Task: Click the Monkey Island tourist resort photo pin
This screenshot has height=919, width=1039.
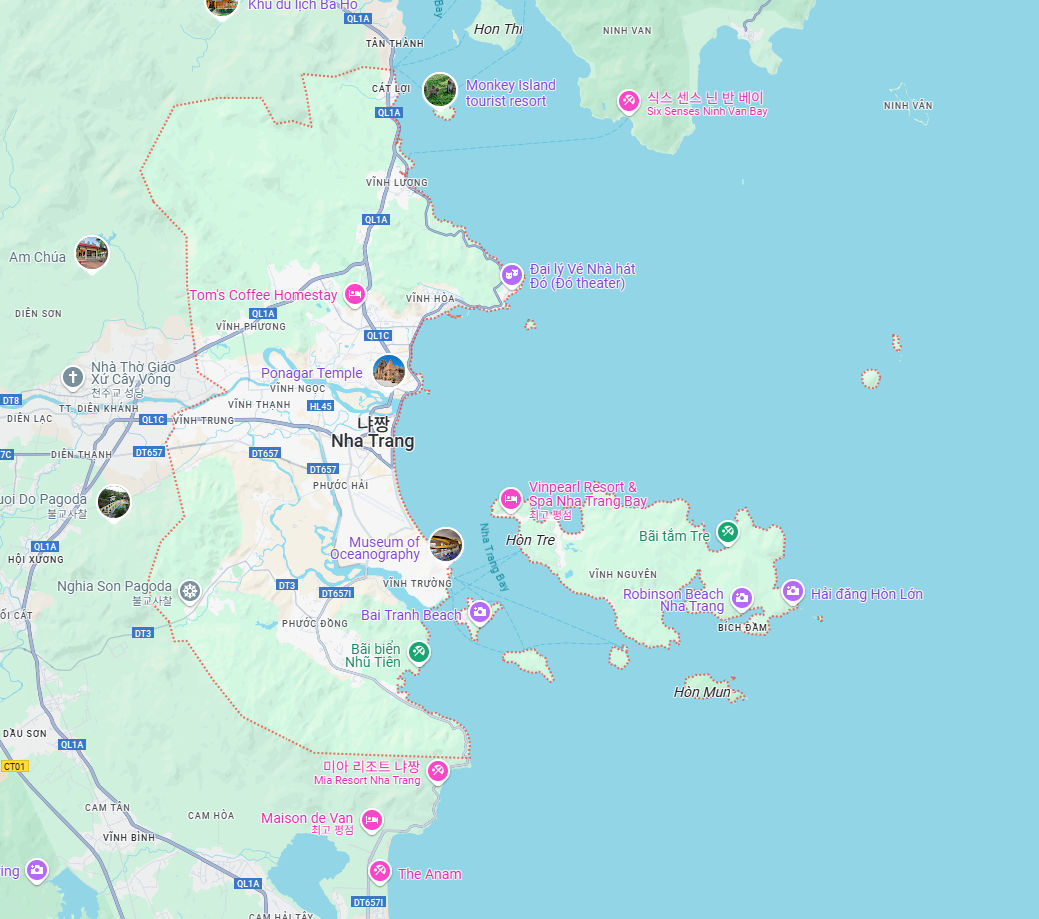Action: tap(440, 89)
